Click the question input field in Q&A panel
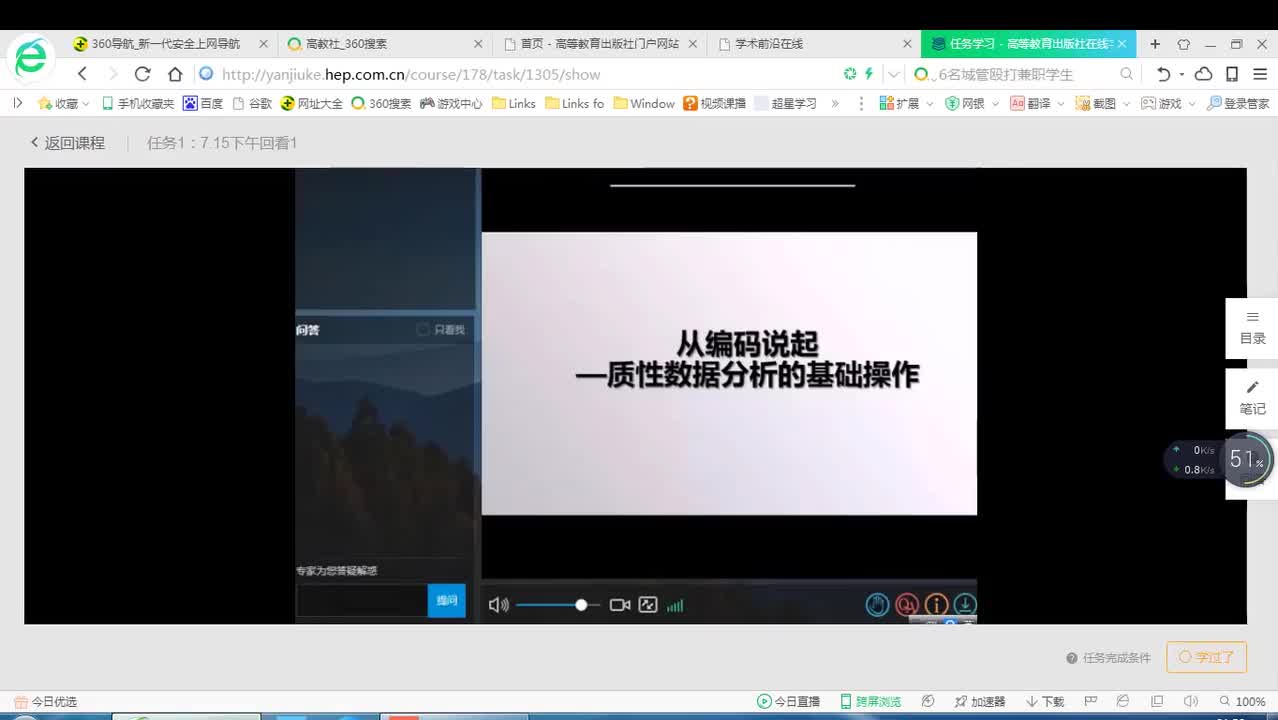 (x=361, y=600)
